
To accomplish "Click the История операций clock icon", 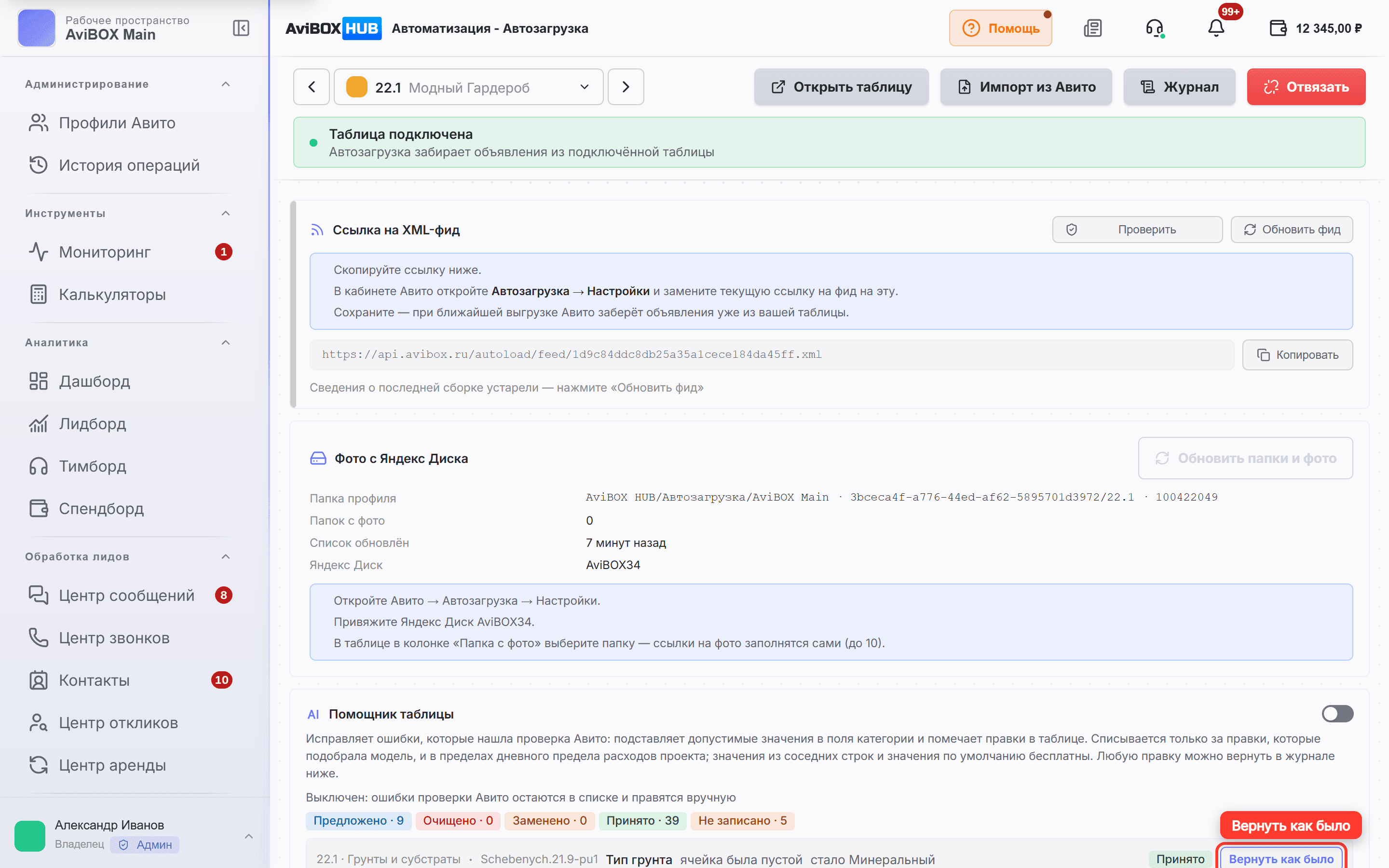I will pyautogui.click(x=39, y=165).
